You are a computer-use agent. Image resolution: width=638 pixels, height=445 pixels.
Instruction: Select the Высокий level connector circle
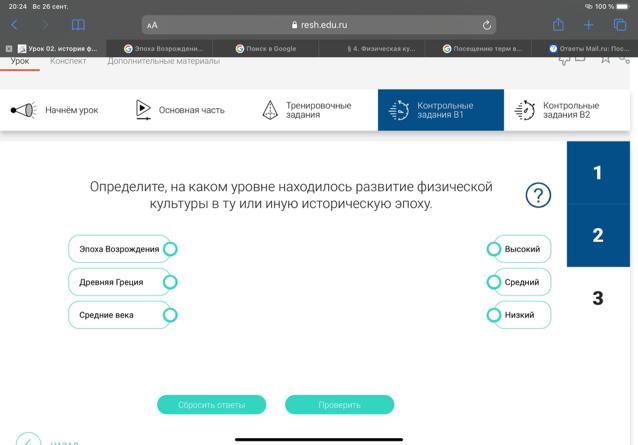(493, 249)
